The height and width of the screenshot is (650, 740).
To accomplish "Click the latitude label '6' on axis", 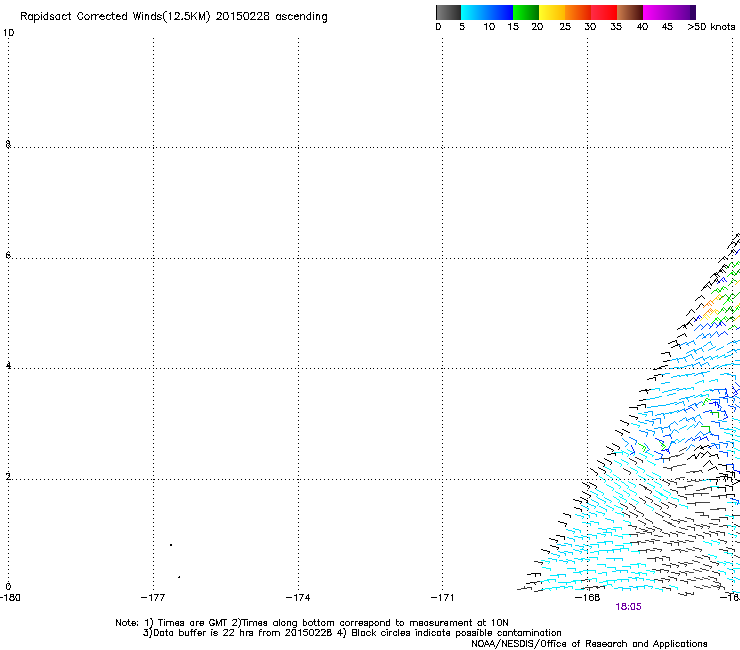I will coord(8,255).
